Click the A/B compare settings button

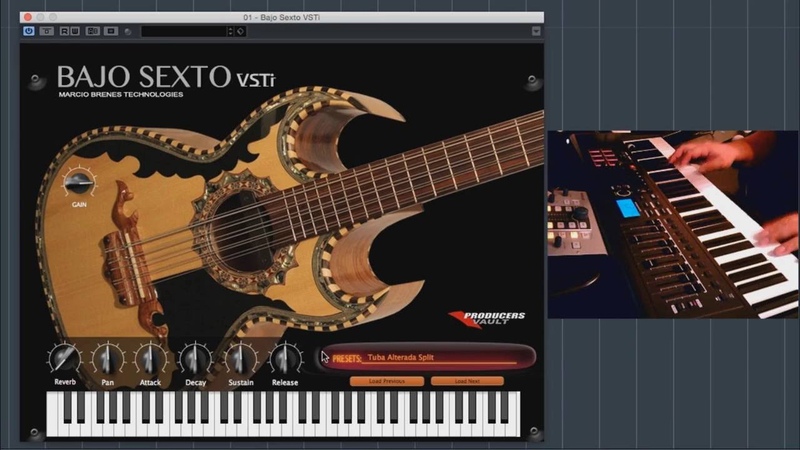[x=92, y=31]
